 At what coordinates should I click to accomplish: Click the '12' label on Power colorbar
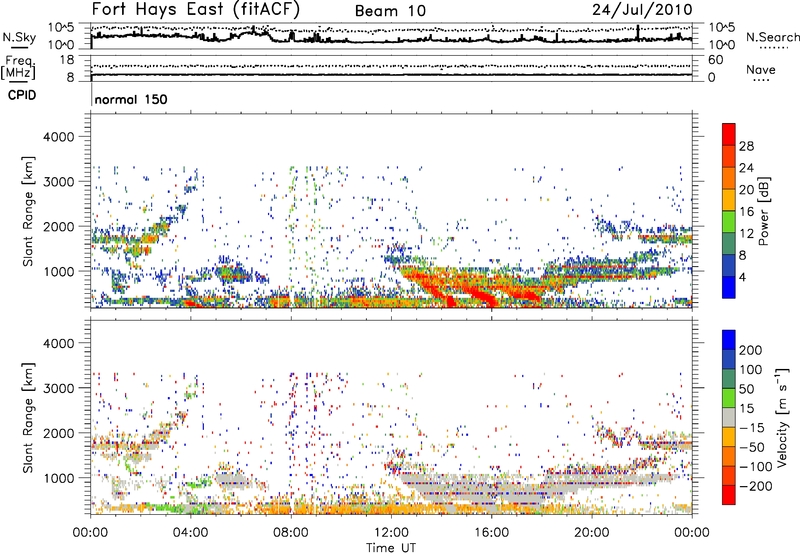click(x=746, y=234)
